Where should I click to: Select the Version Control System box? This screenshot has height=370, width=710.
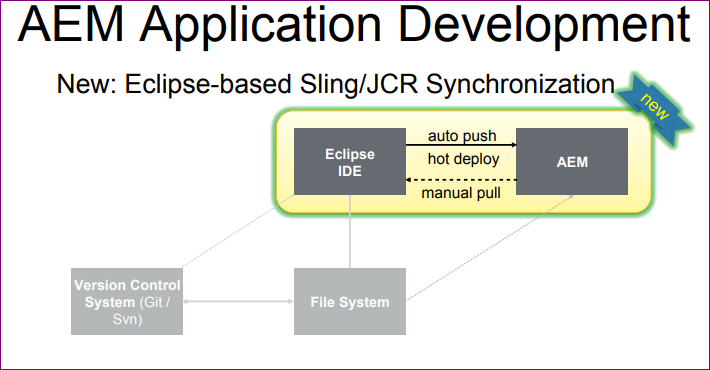click(127, 302)
